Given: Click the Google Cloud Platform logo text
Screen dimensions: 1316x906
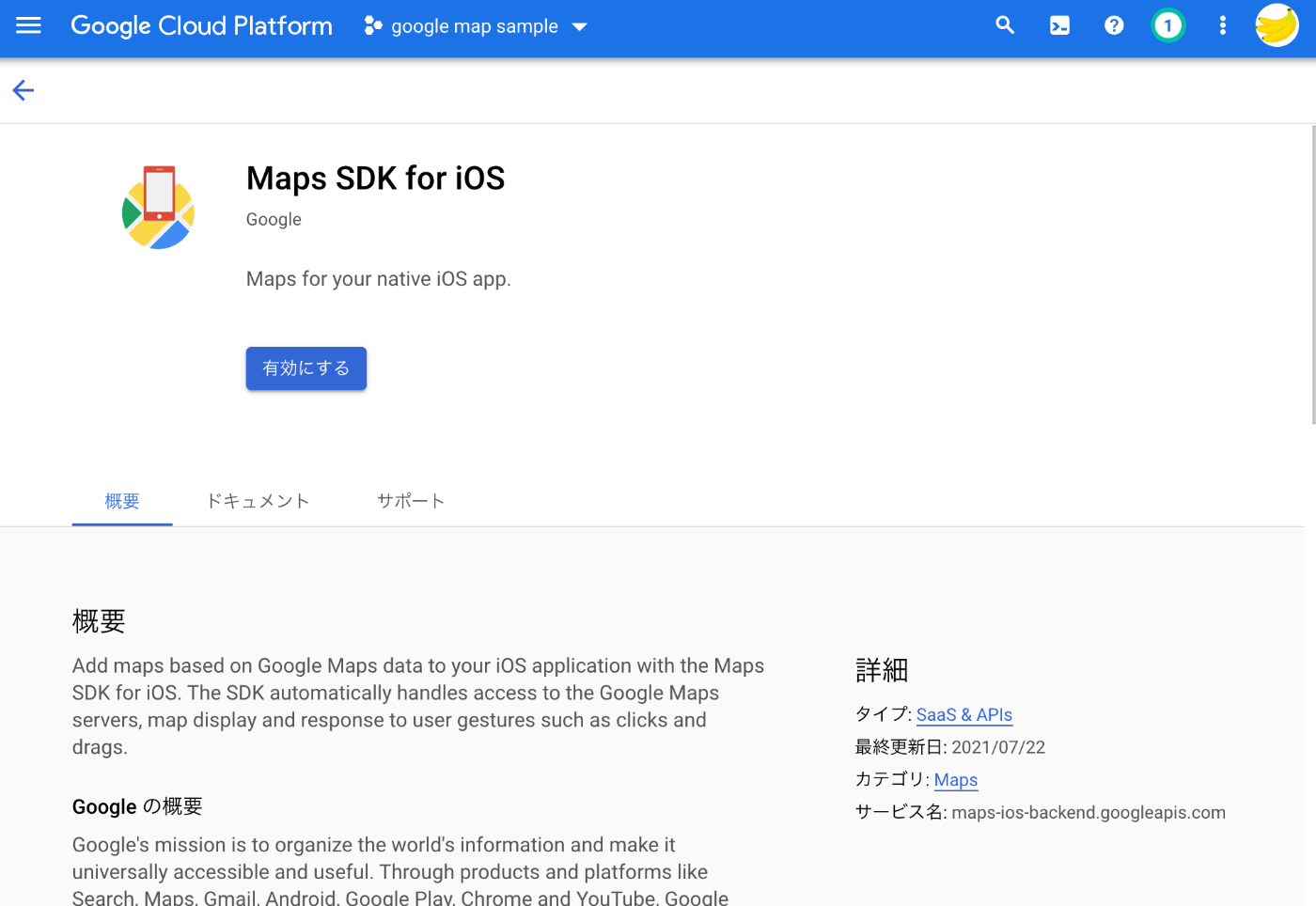Looking at the screenshot, I should coord(201,25).
